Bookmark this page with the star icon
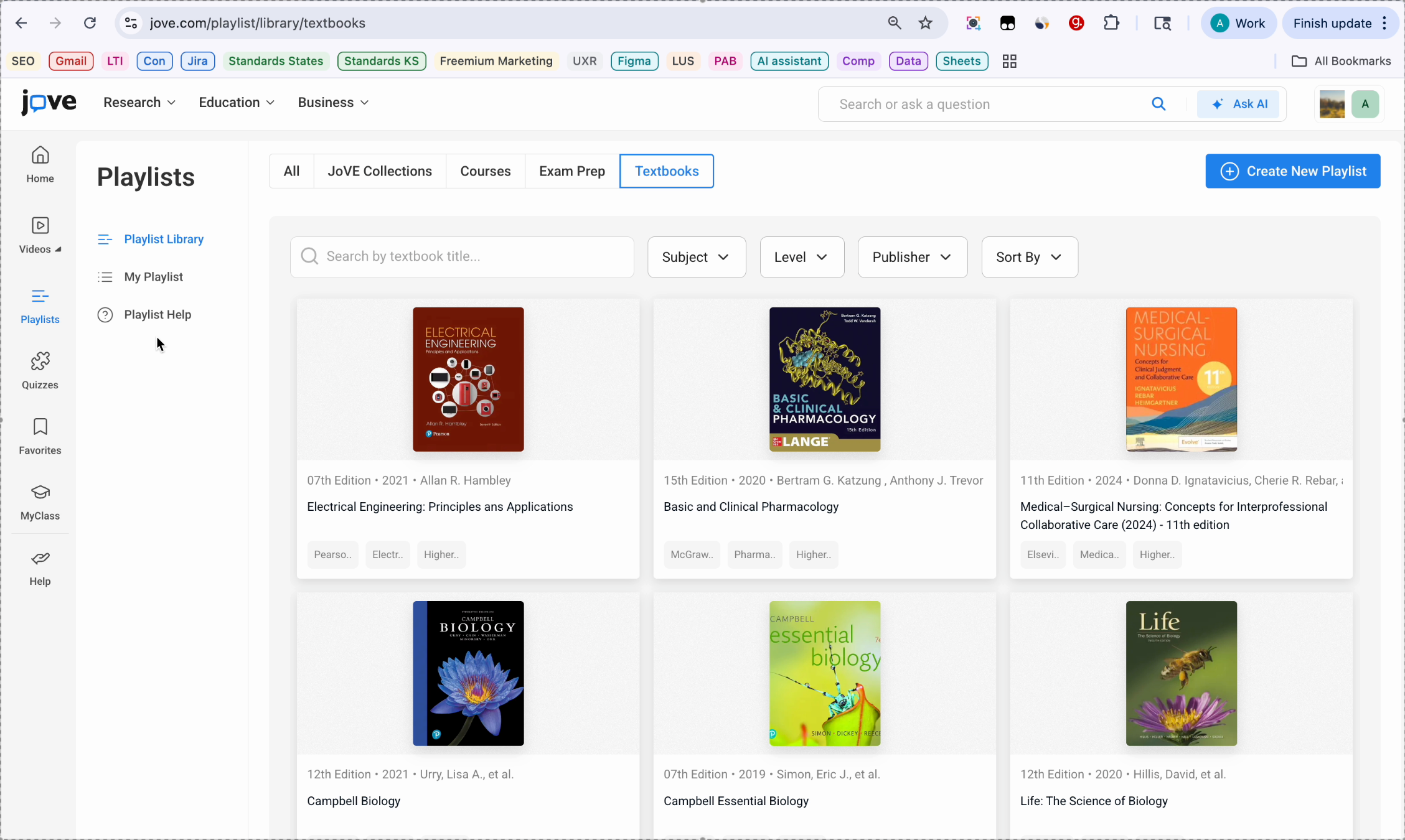 click(x=926, y=23)
